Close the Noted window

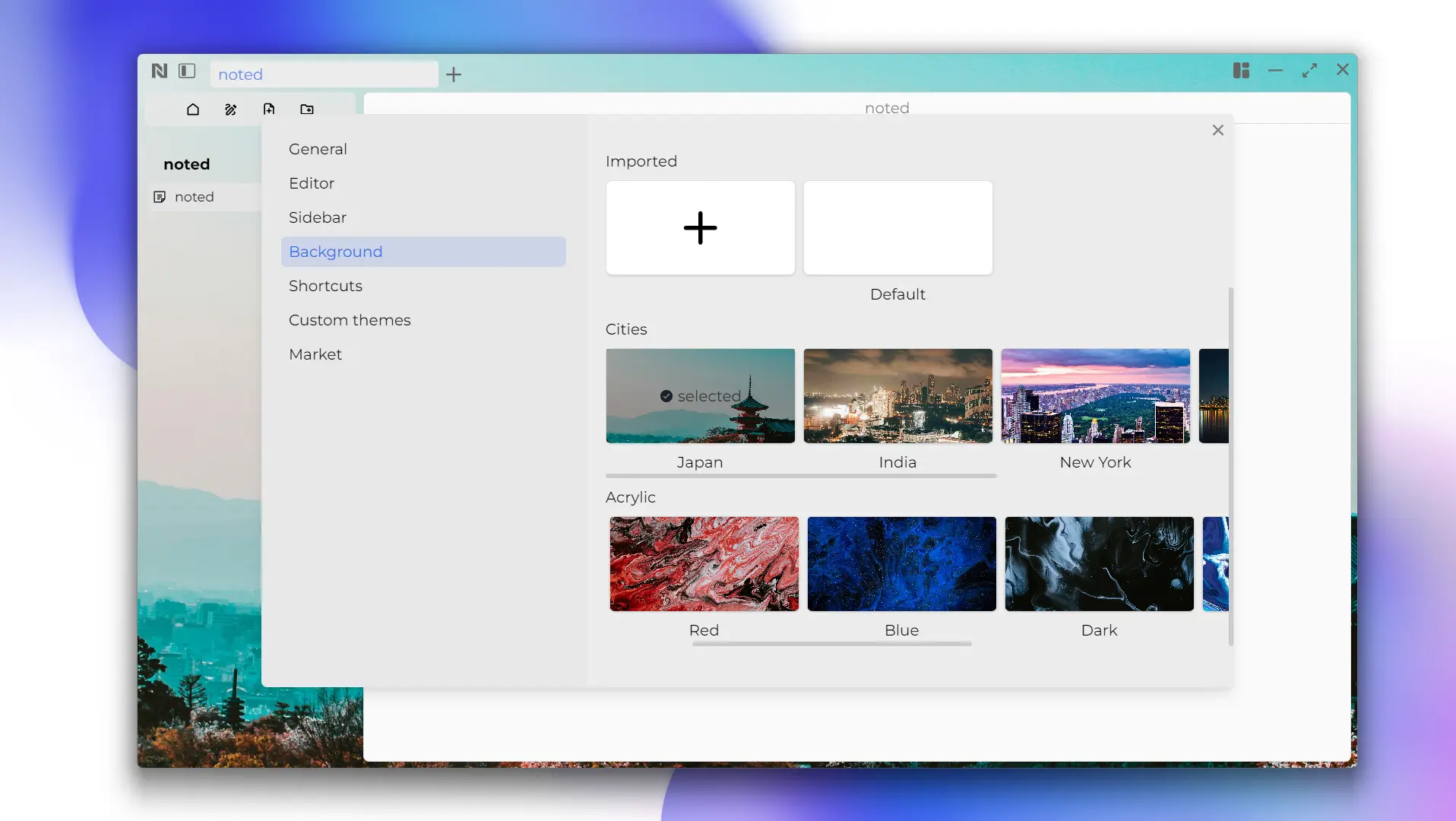point(1343,70)
